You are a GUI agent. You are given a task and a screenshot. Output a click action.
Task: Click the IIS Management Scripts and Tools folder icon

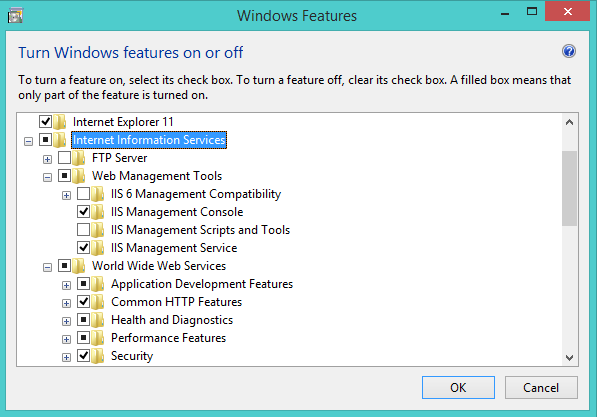coord(98,230)
